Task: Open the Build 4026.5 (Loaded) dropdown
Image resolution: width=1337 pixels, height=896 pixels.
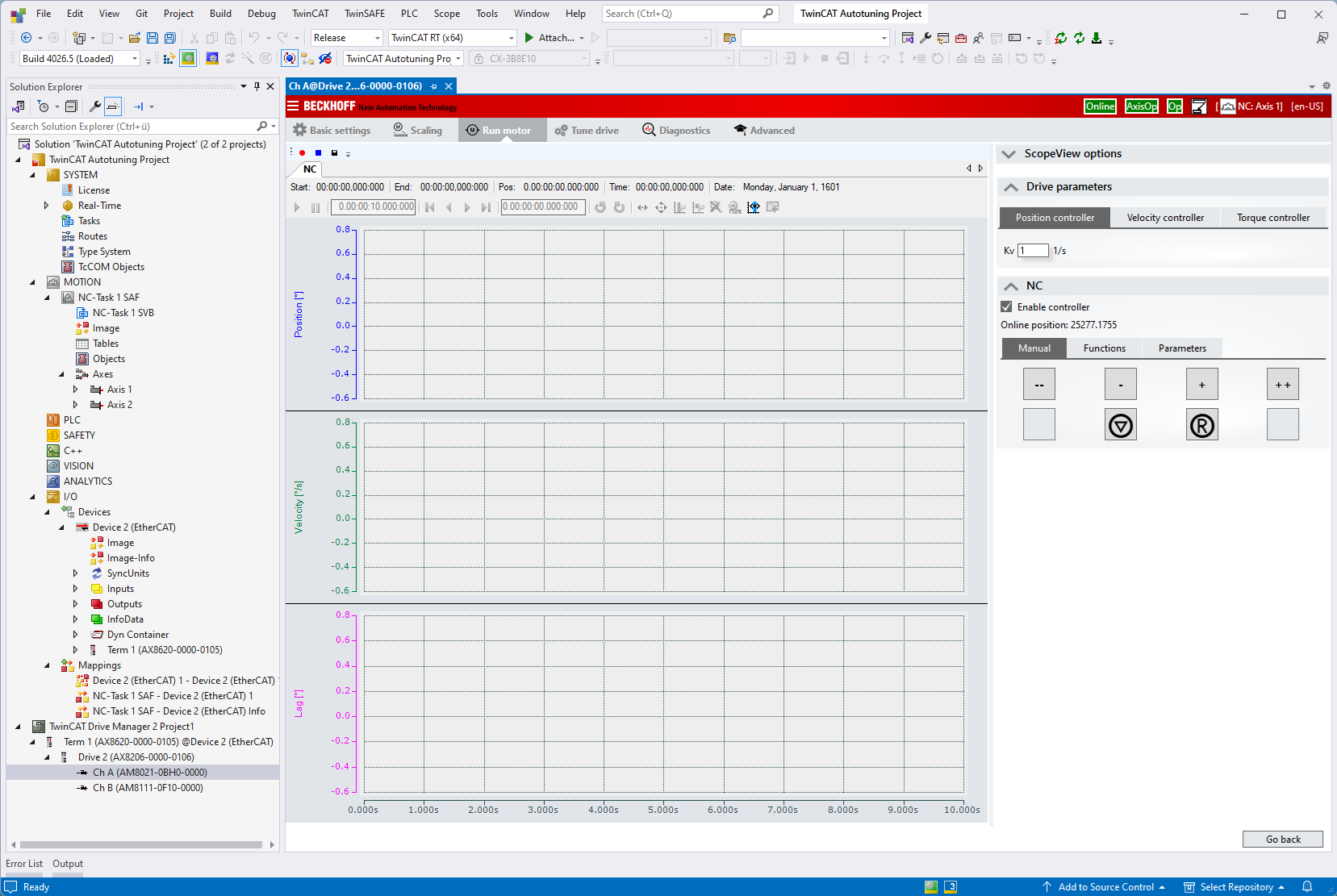Action: click(80, 59)
